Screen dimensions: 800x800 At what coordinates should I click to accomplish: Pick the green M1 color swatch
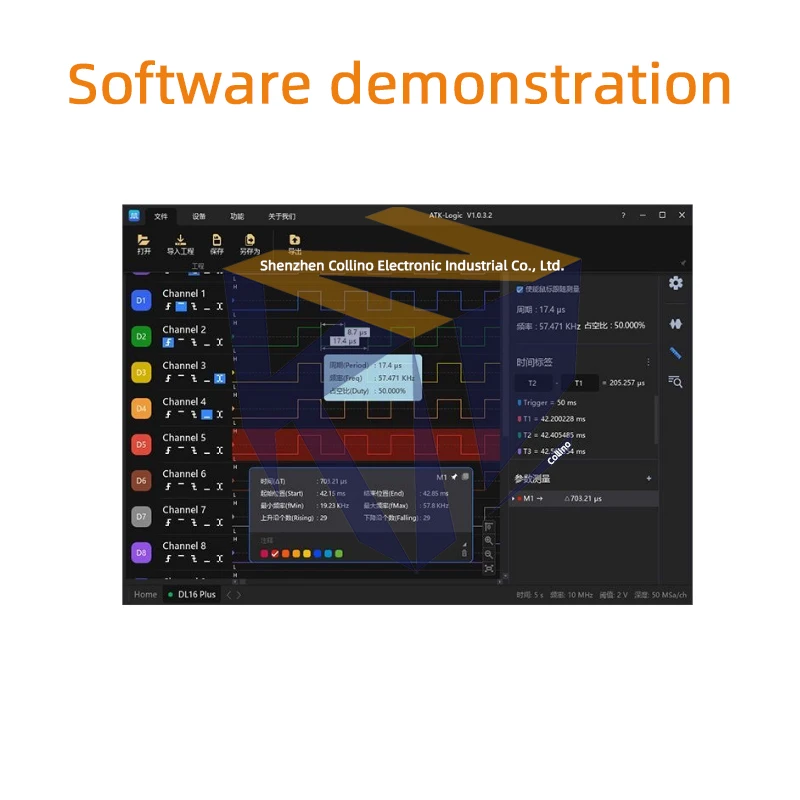tap(339, 554)
